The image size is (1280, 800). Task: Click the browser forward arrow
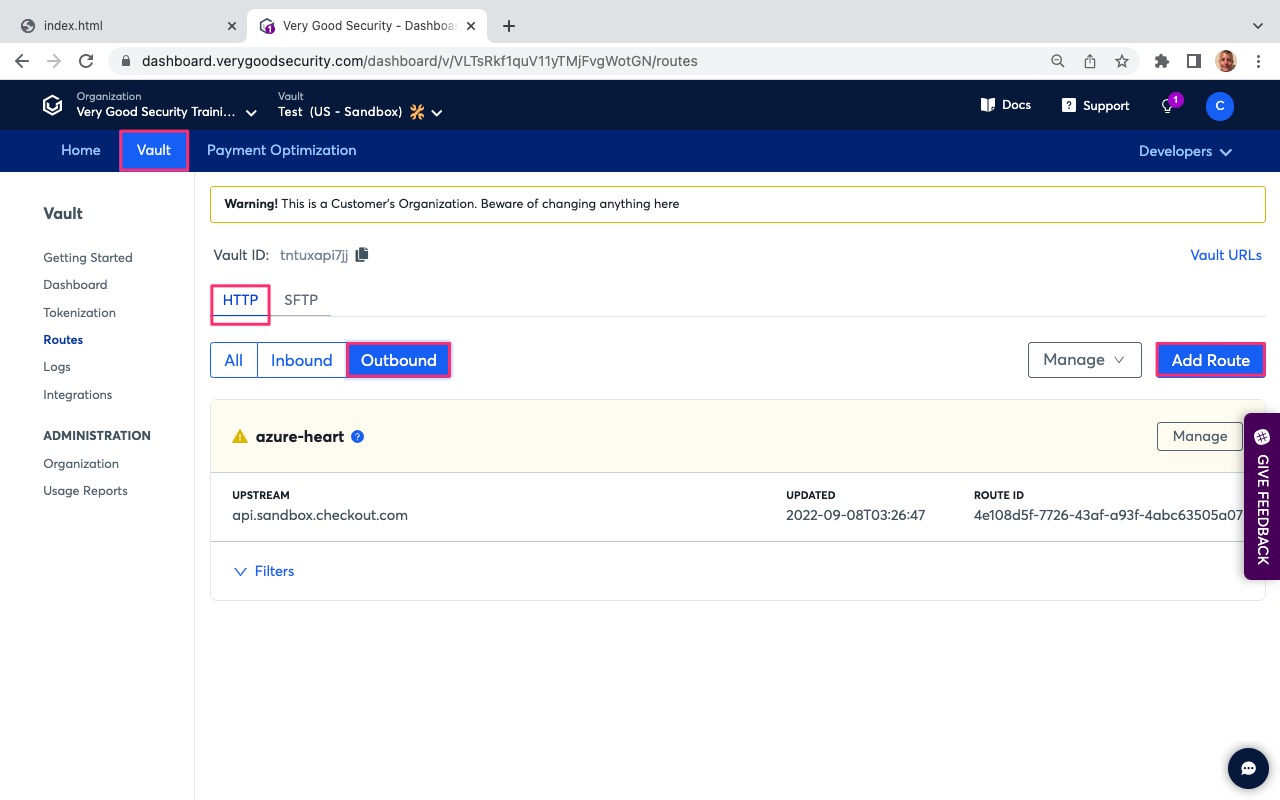54,61
